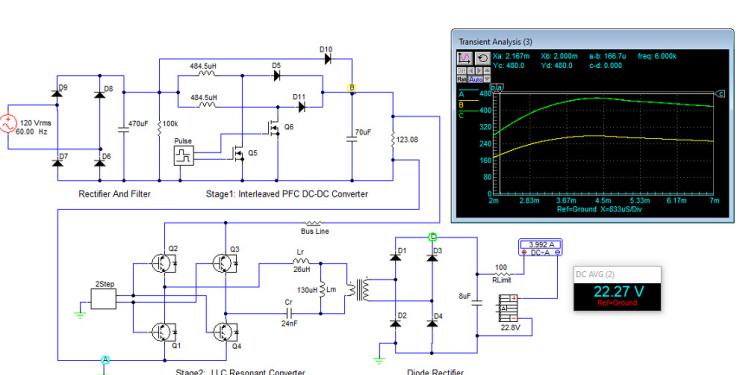Click the reset/refresh scope icon
The width and height of the screenshot is (740, 375).
[483, 58]
